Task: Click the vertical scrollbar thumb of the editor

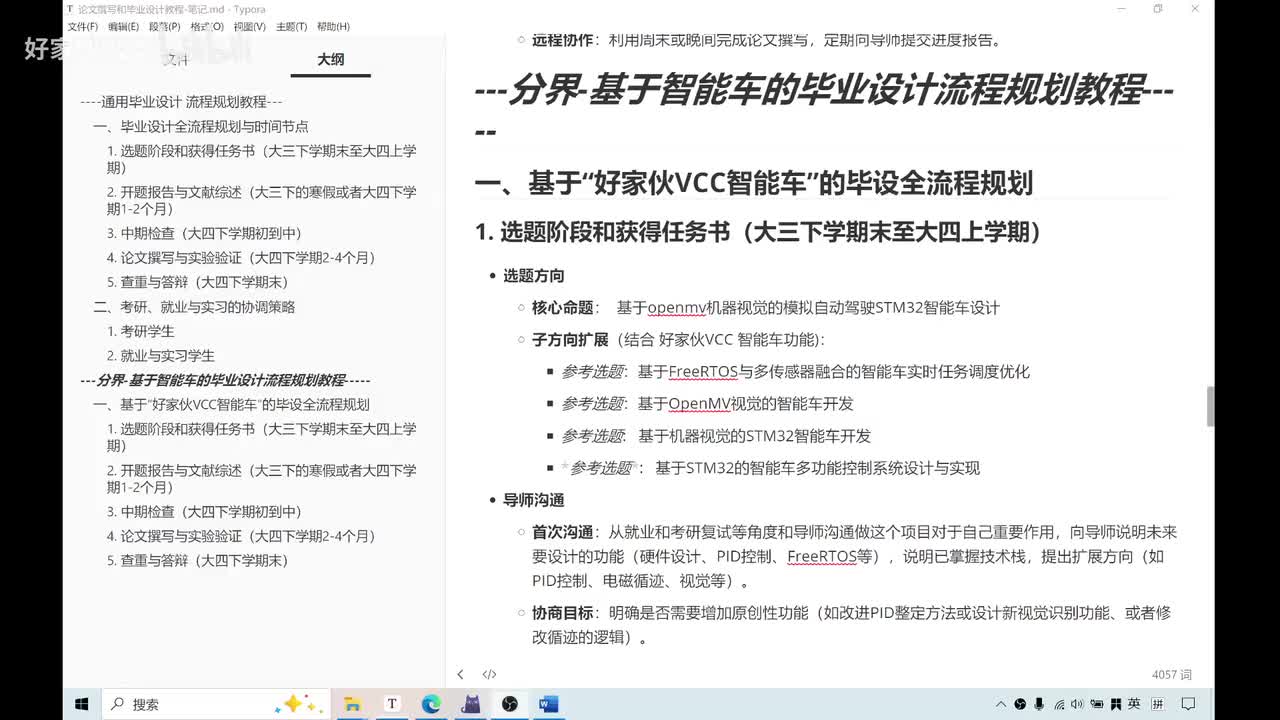Action: [1210, 406]
